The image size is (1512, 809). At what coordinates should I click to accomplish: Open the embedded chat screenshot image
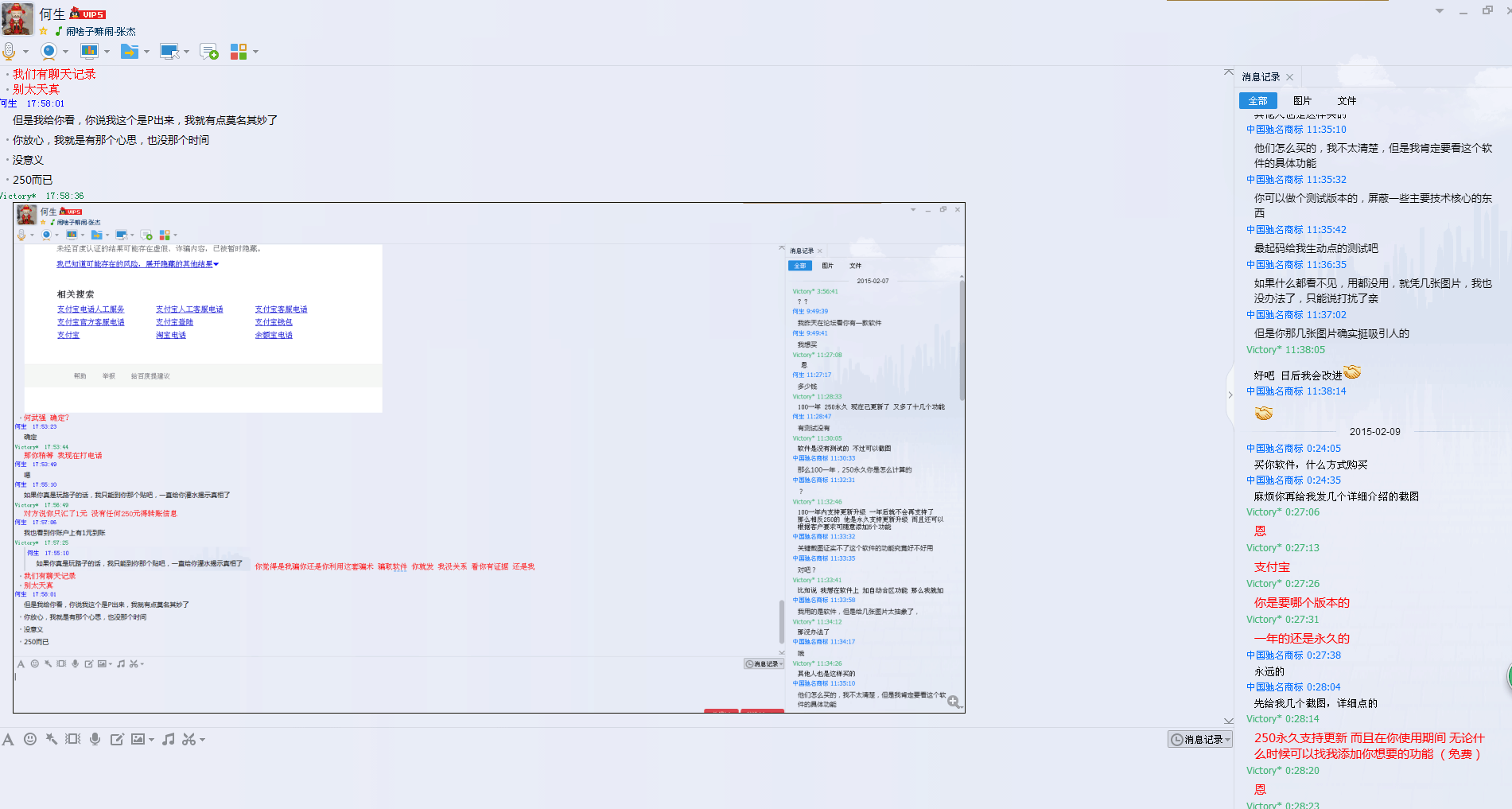pyautogui.click(x=489, y=457)
